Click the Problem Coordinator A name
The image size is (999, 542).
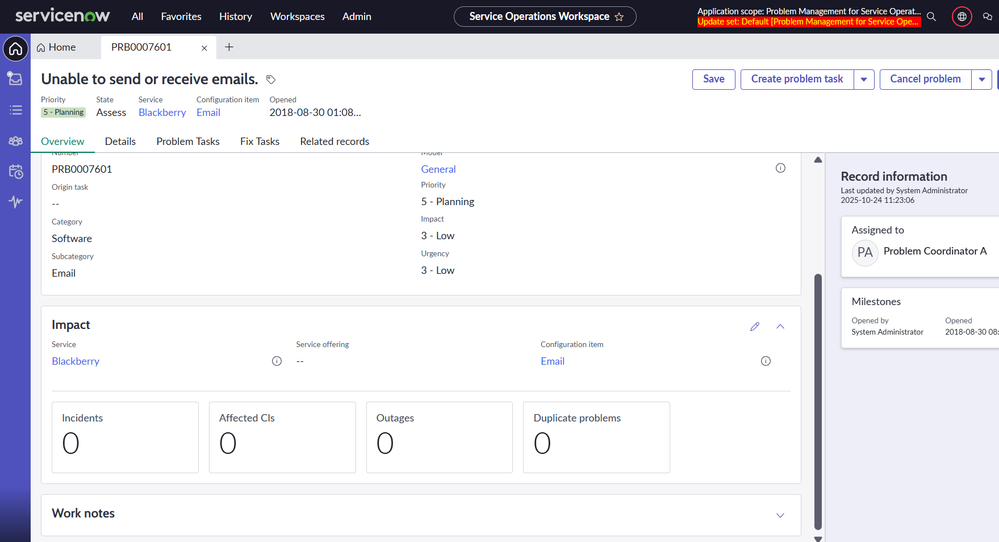tap(935, 251)
